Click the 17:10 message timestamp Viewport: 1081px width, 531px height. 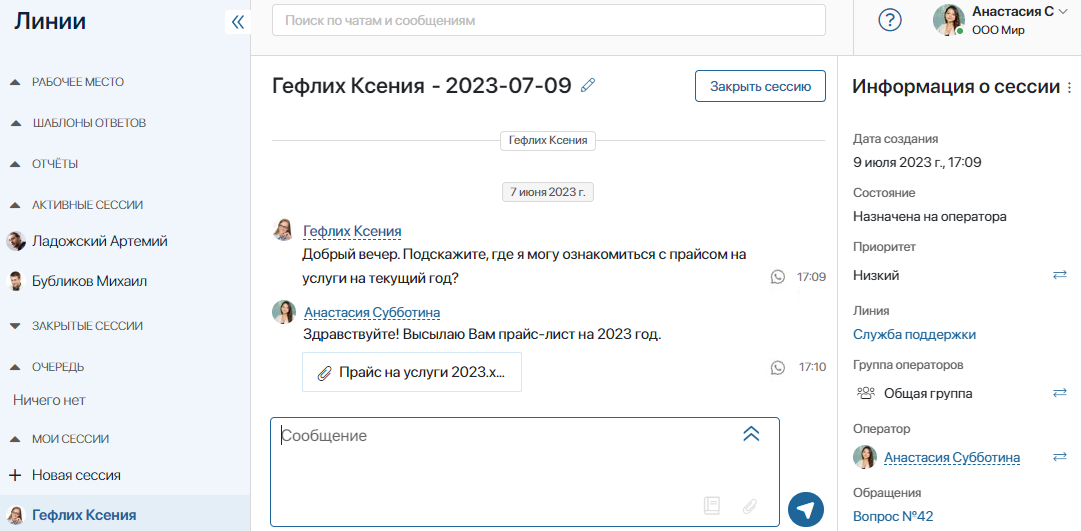(811, 368)
